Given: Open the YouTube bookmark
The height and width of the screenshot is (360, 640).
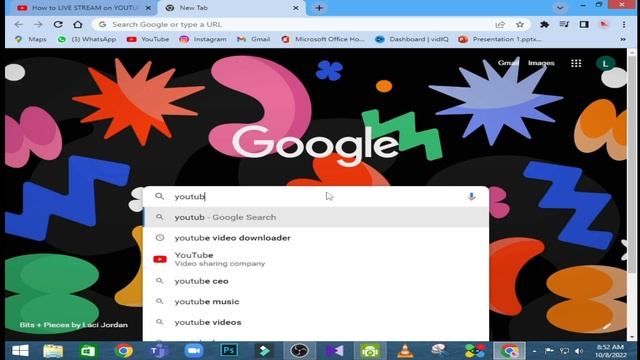Looking at the screenshot, I should [x=148, y=39].
